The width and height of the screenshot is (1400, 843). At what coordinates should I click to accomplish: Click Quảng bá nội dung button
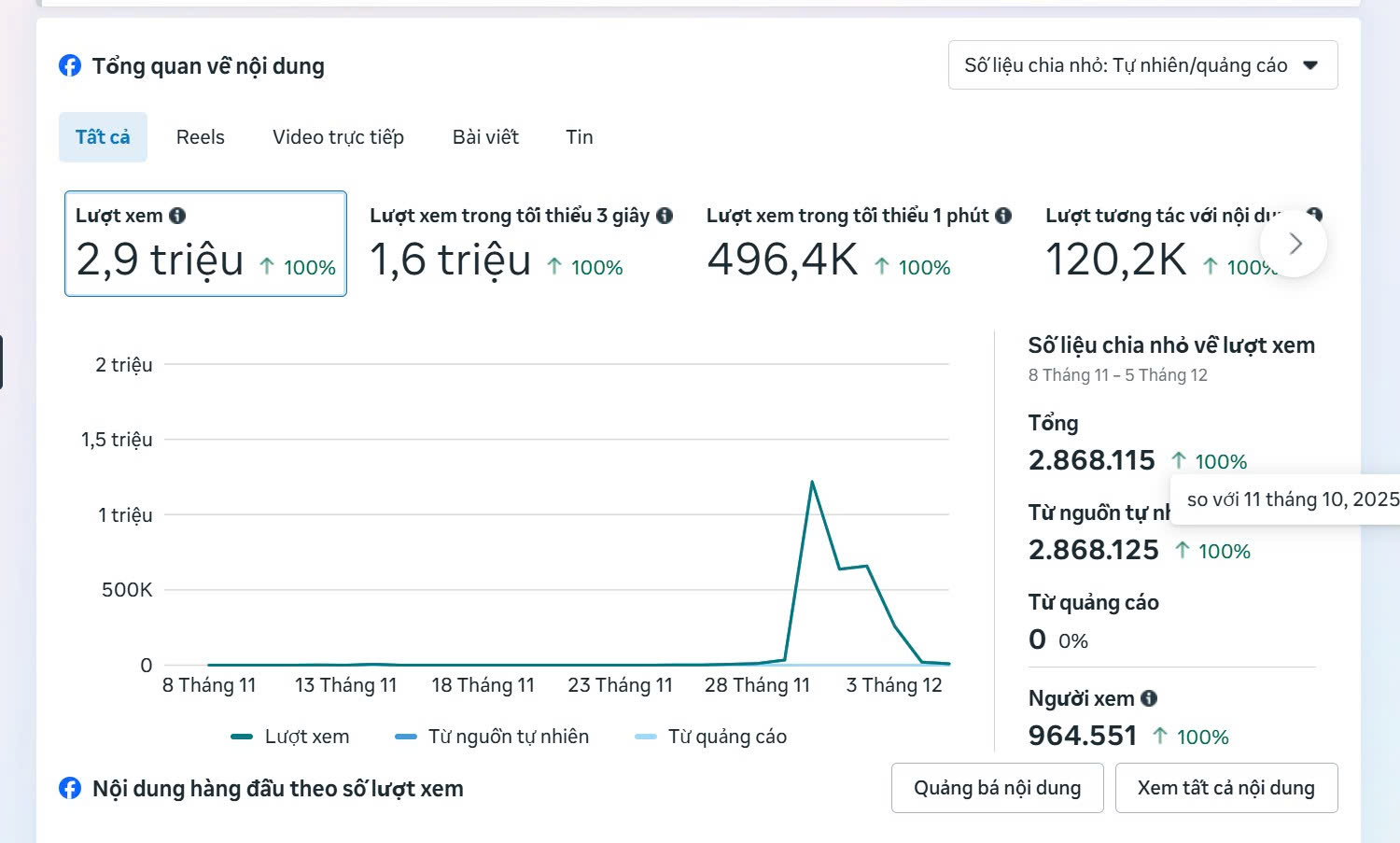[997, 788]
